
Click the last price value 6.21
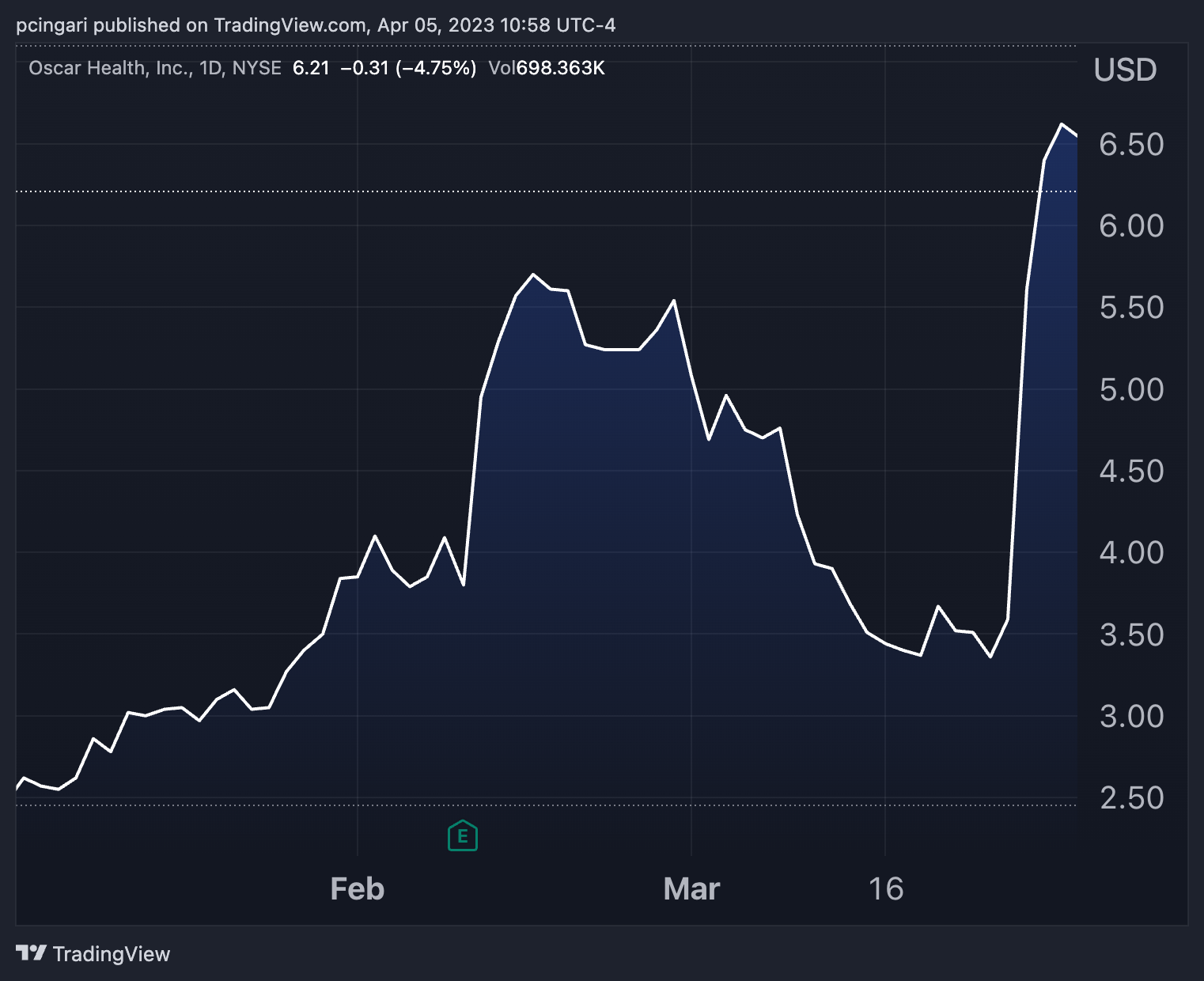pyautogui.click(x=311, y=68)
